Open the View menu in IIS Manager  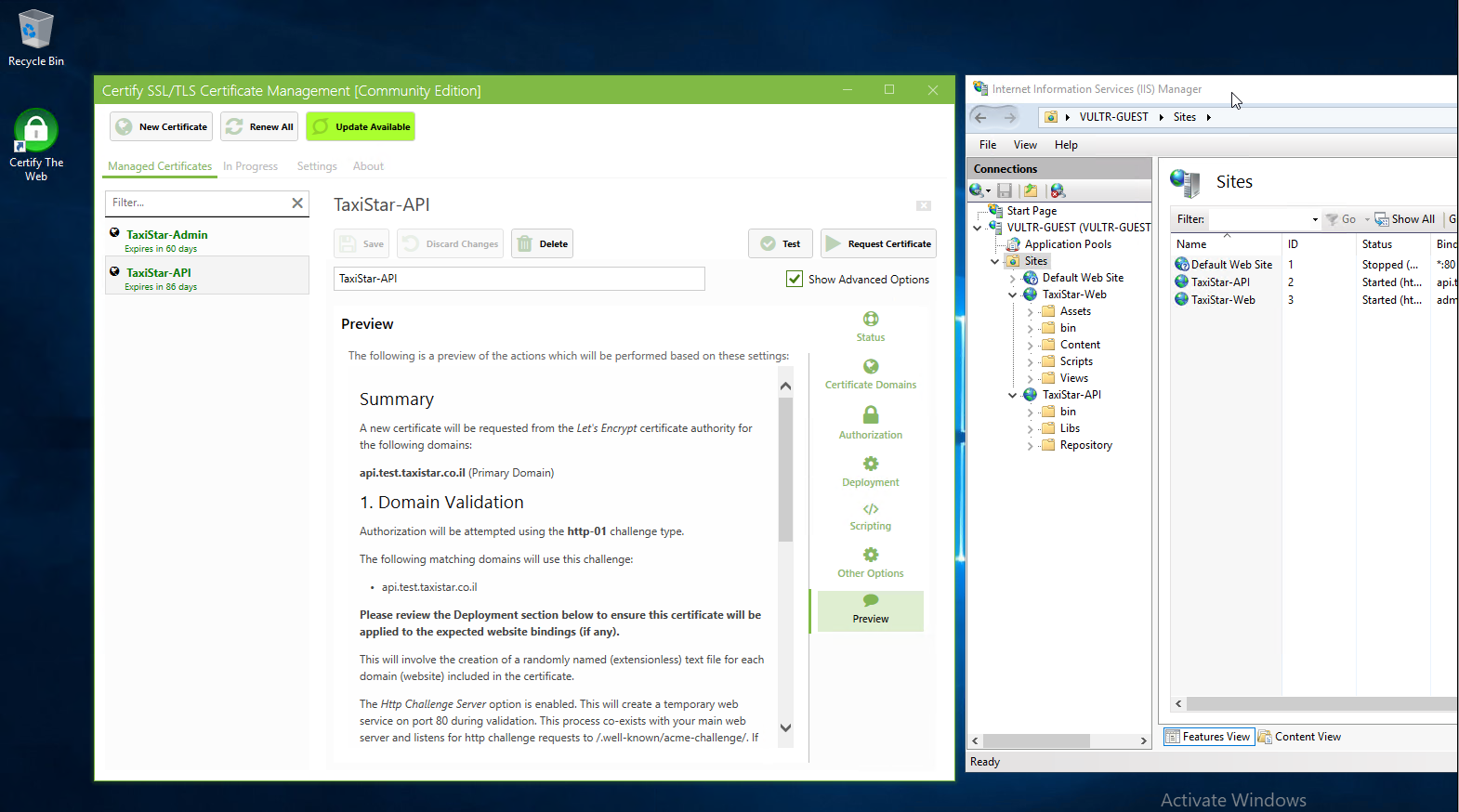[x=1025, y=145]
